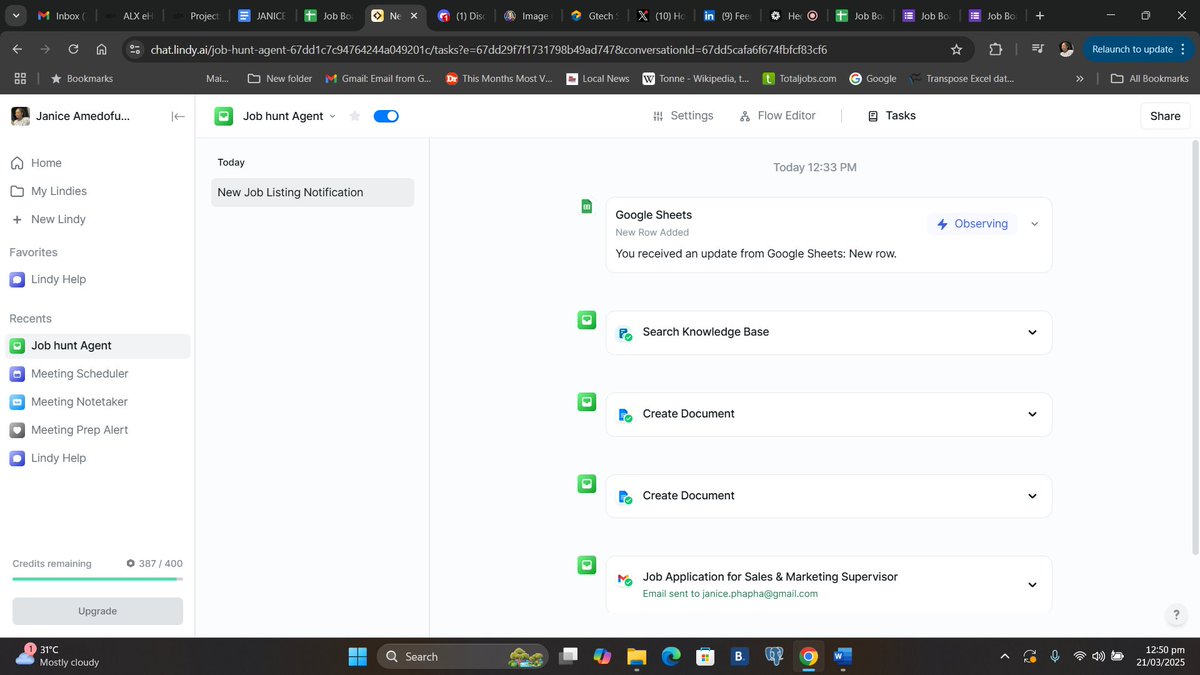Image resolution: width=1200 pixels, height=675 pixels.
Task: Go back in the browser
Action: coord(17,49)
